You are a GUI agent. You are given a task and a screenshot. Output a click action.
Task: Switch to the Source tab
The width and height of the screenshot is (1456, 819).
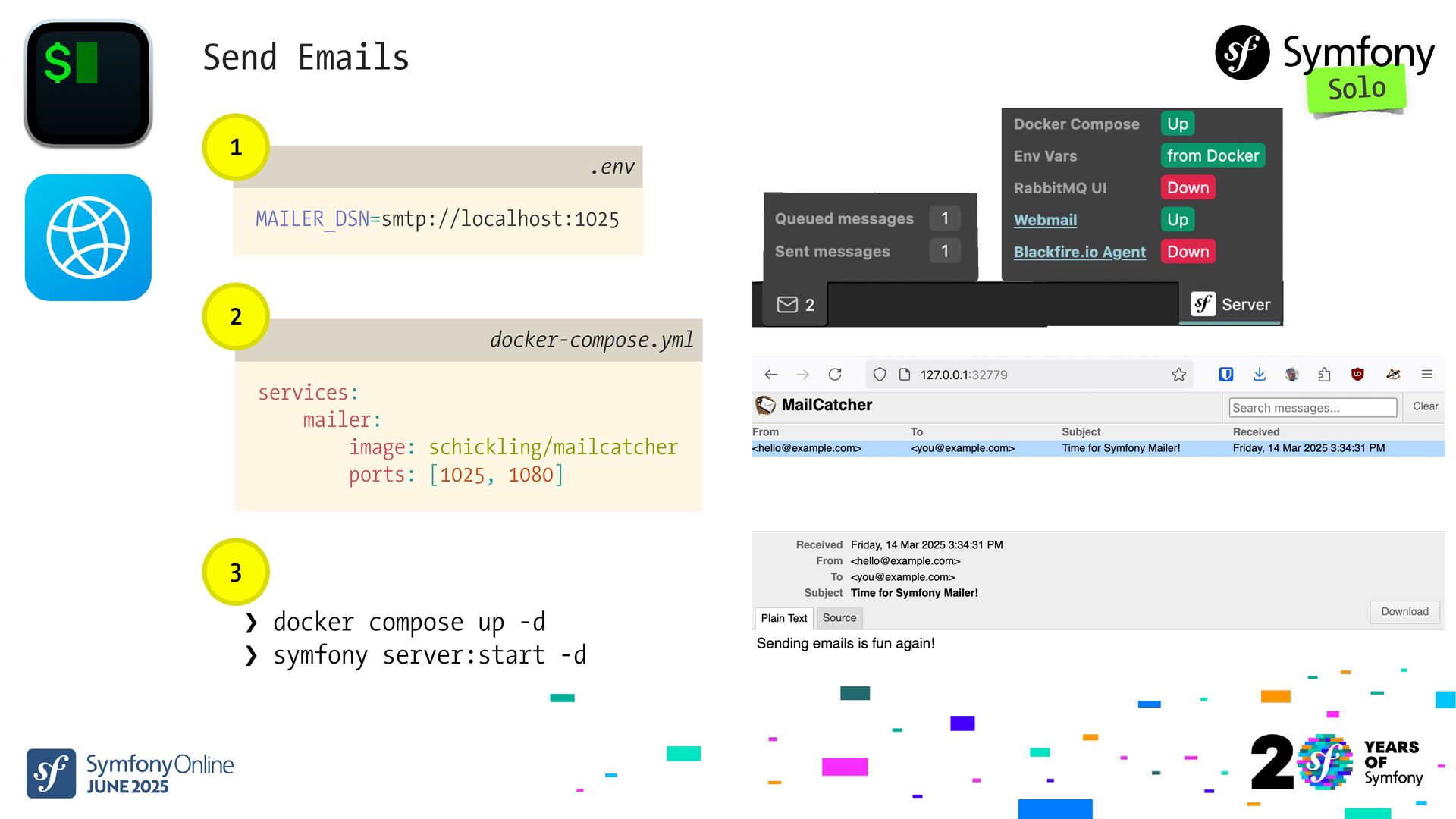coord(839,618)
